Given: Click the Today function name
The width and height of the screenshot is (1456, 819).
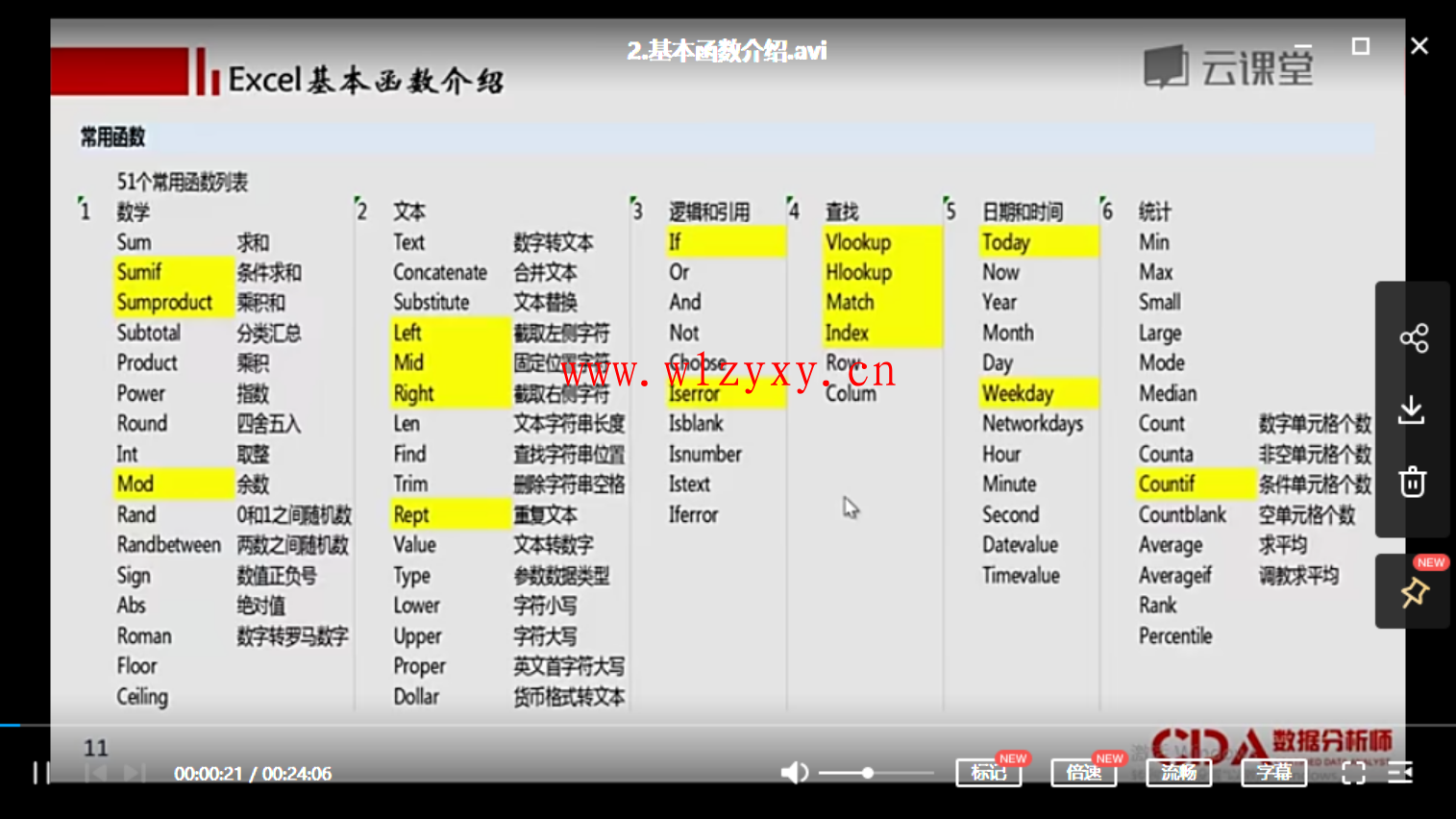Looking at the screenshot, I should (1005, 243).
